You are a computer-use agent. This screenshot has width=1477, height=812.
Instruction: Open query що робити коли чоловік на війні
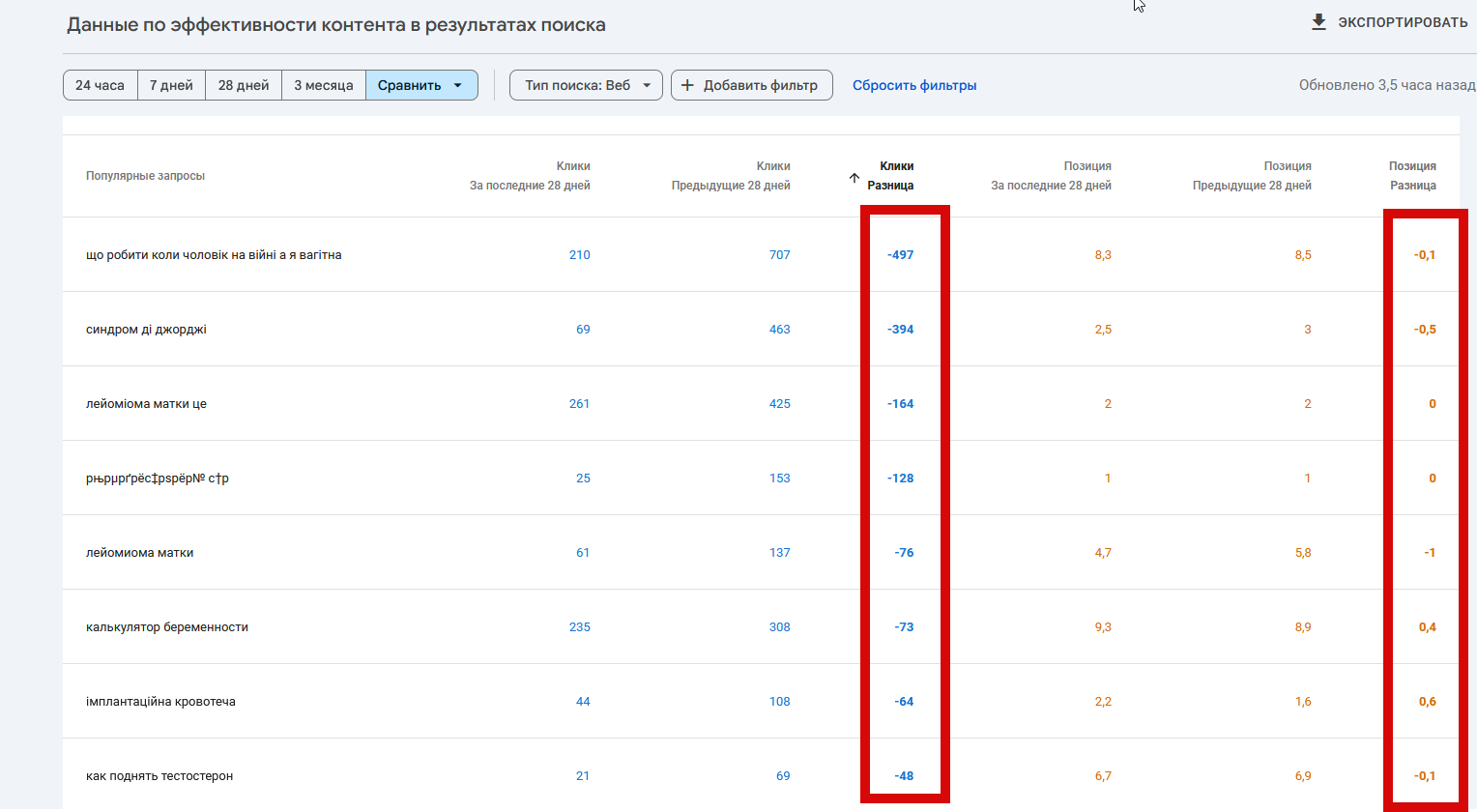[x=214, y=255]
